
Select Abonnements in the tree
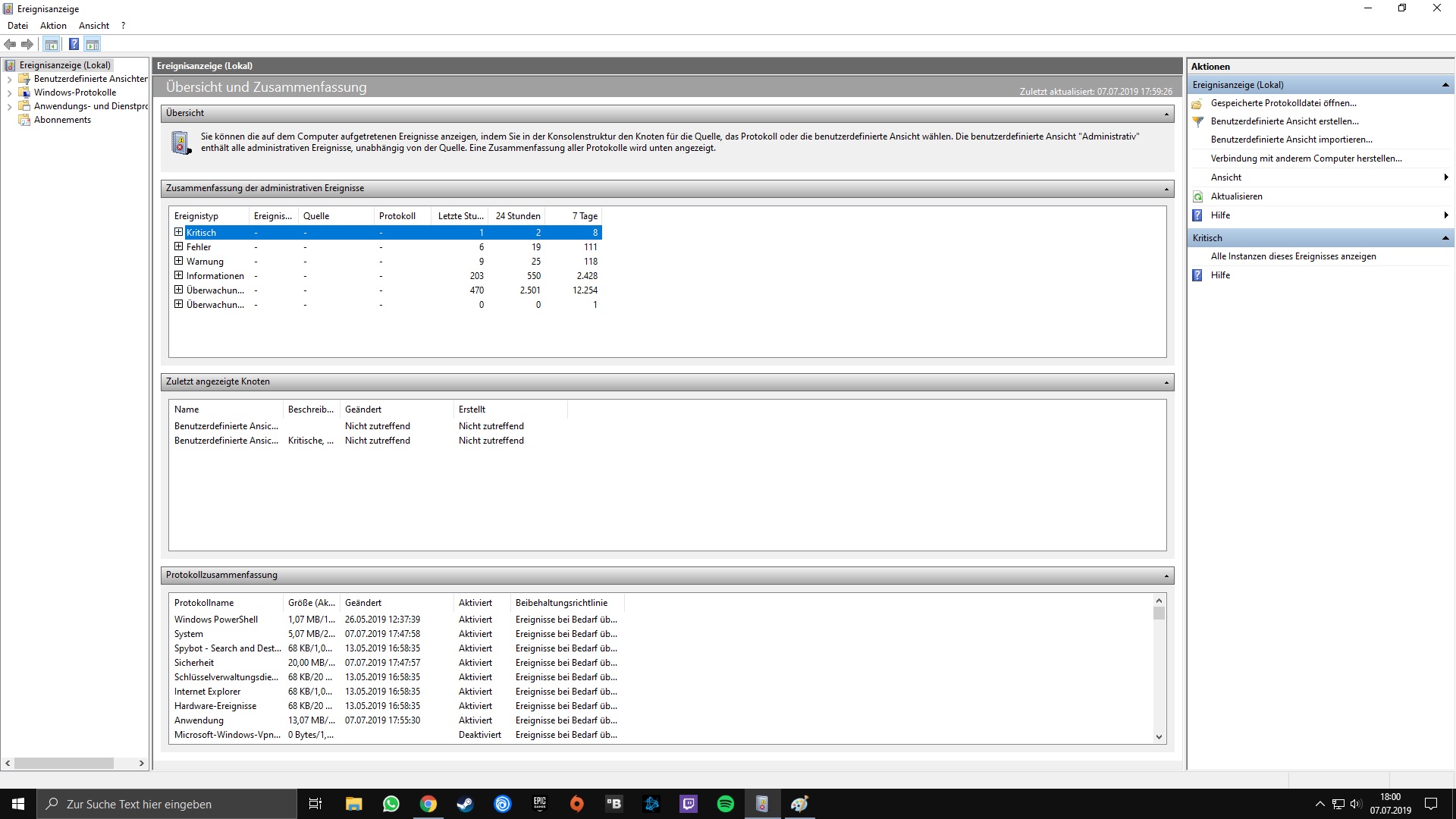62,120
